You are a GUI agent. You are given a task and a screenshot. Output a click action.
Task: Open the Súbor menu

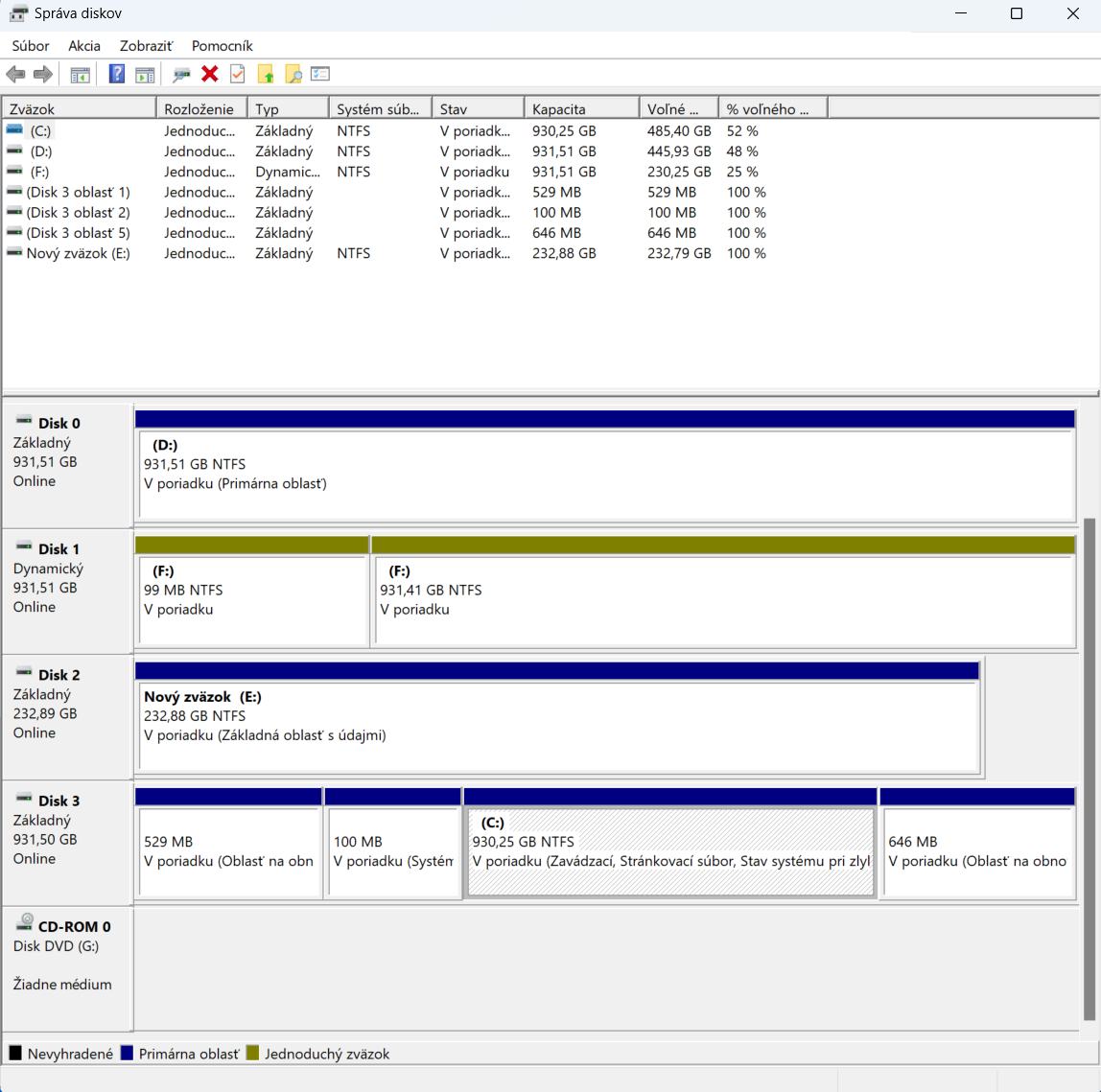(x=30, y=46)
